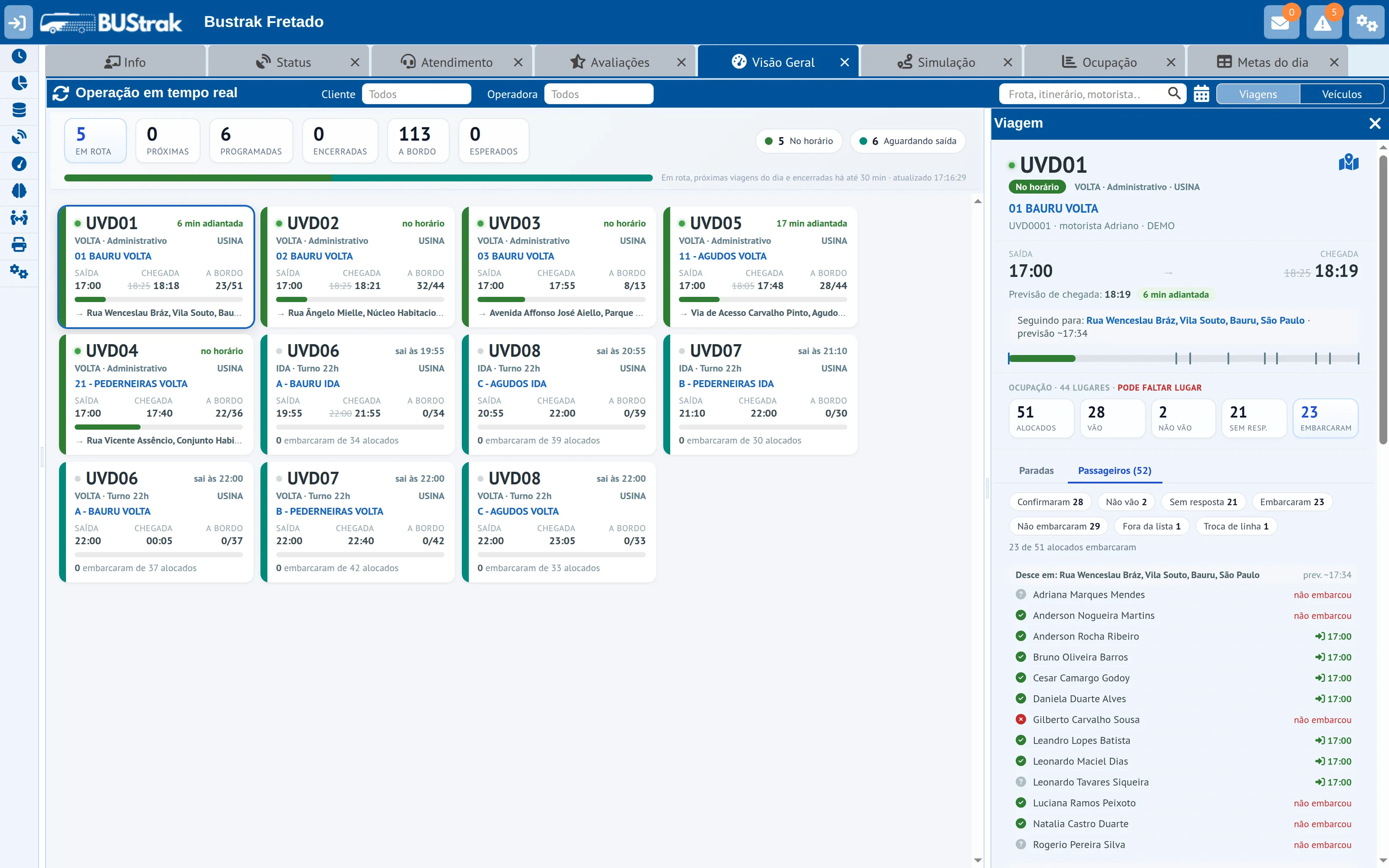Click the Viagem panel vertical scrollbar

tap(1382, 299)
